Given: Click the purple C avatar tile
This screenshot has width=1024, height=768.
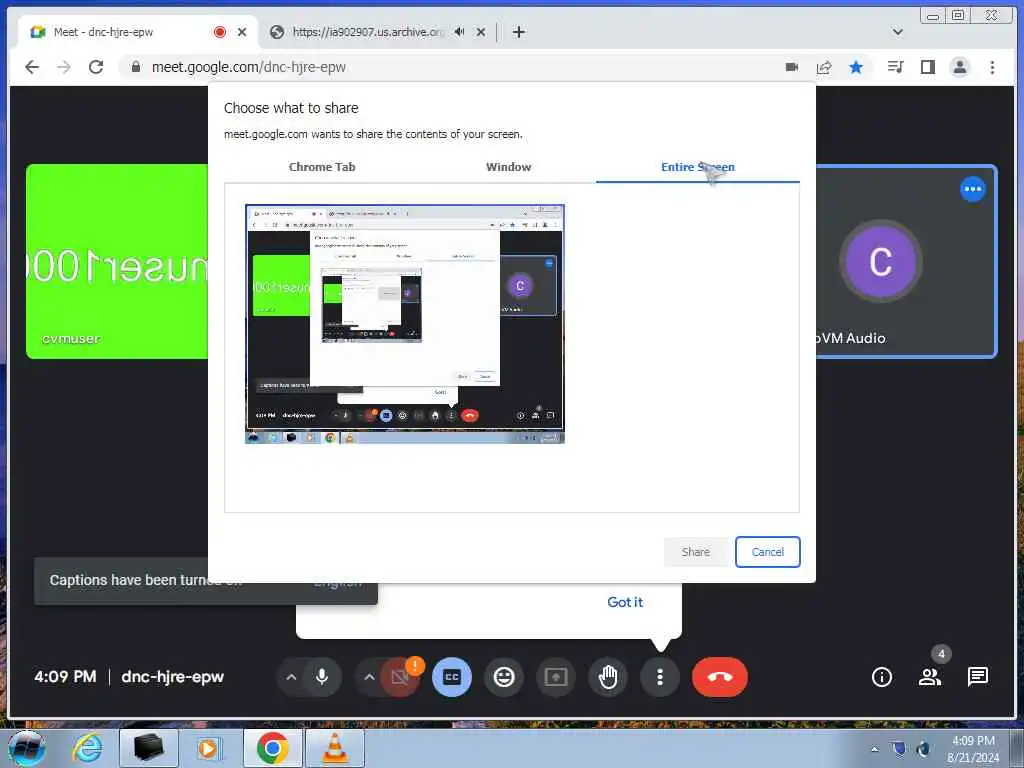Looking at the screenshot, I should click(880, 262).
